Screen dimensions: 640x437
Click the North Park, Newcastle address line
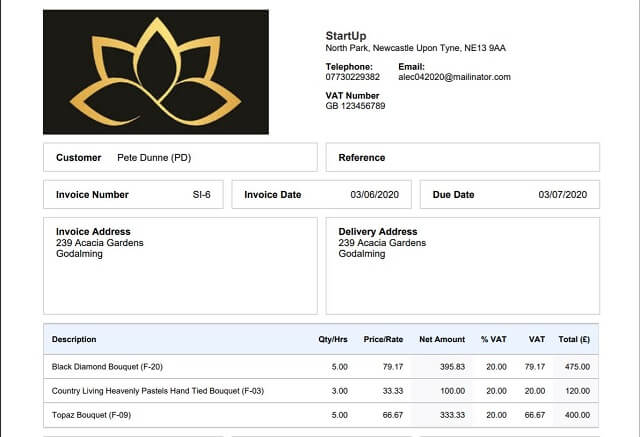(416, 48)
